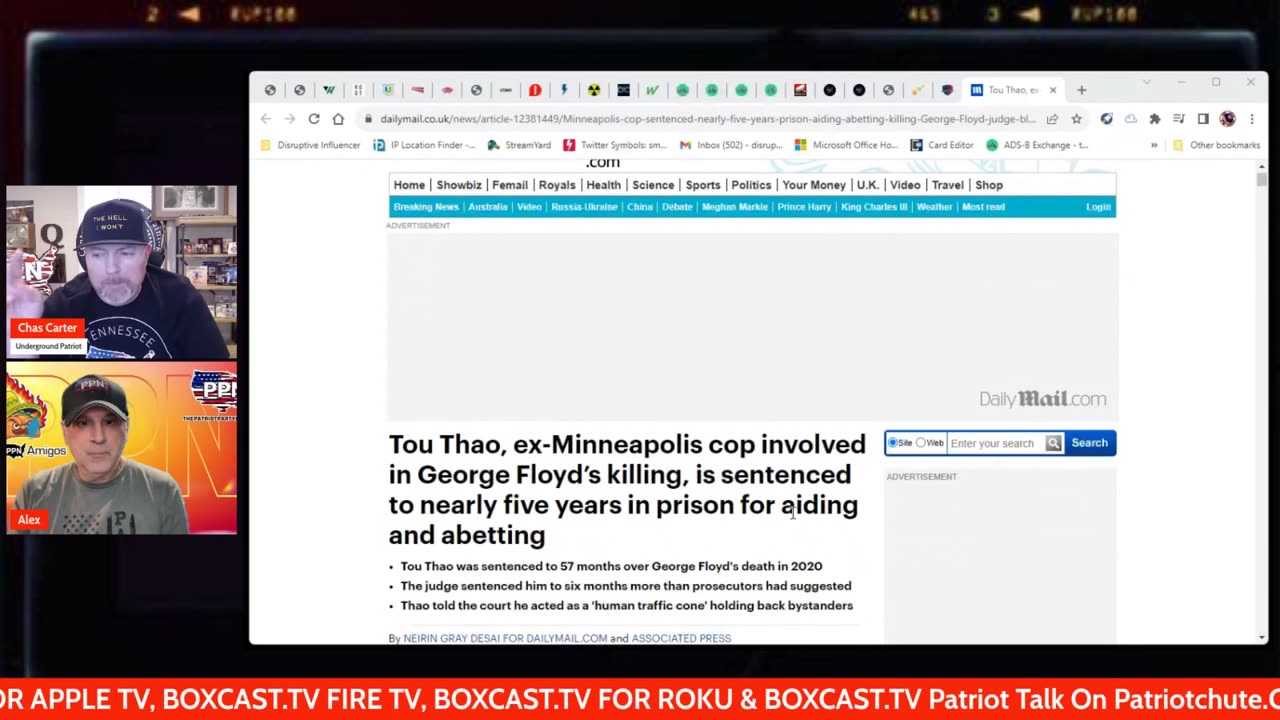Click the search magnifier icon in Daily Mail search
The width and height of the screenshot is (1280, 720).
click(1053, 443)
